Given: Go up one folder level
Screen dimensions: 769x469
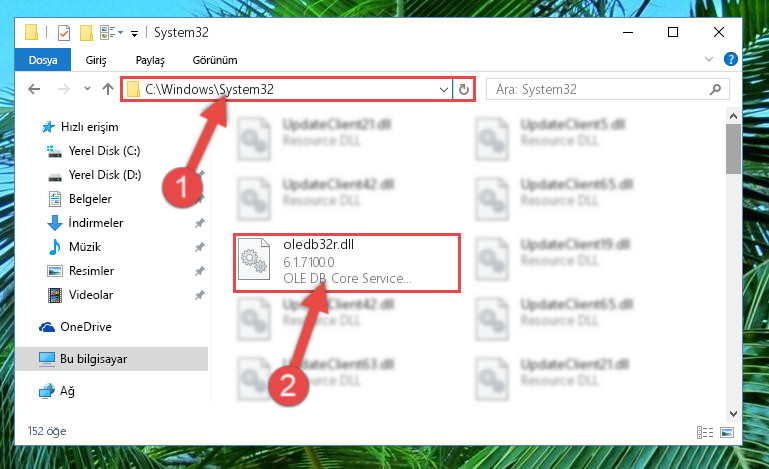Looking at the screenshot, I should point(108,89).
